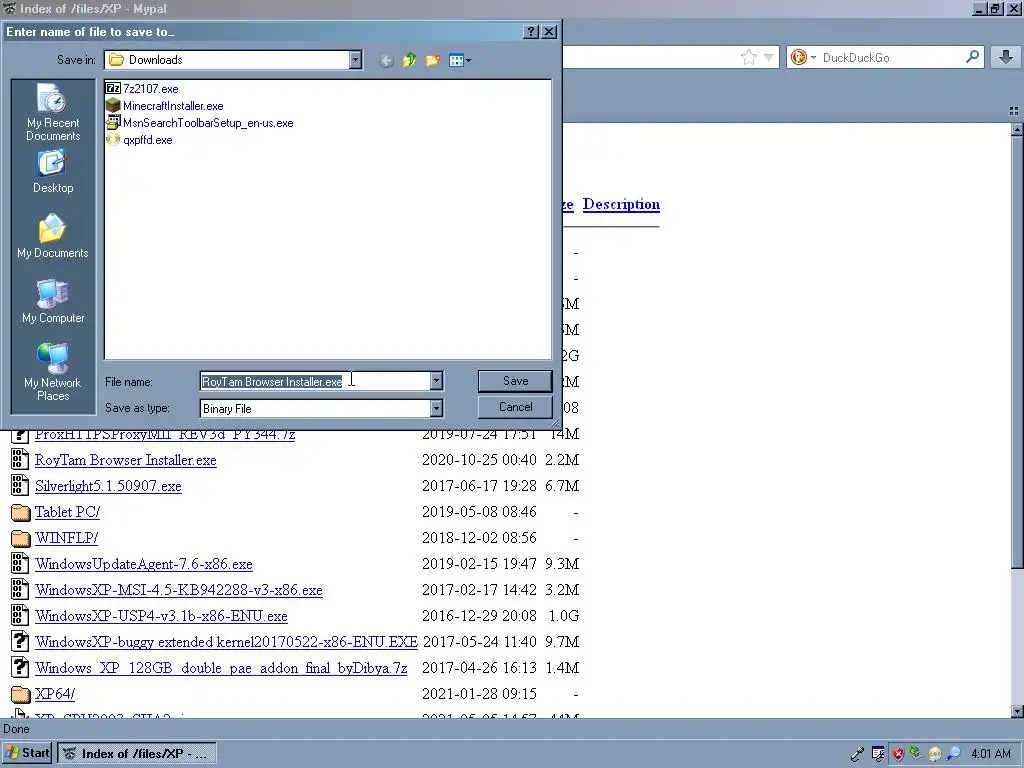Click the unknown file icon beside Windows_XP_128GB addon
The image size is (1024, 768).
[x=20, y=667]
